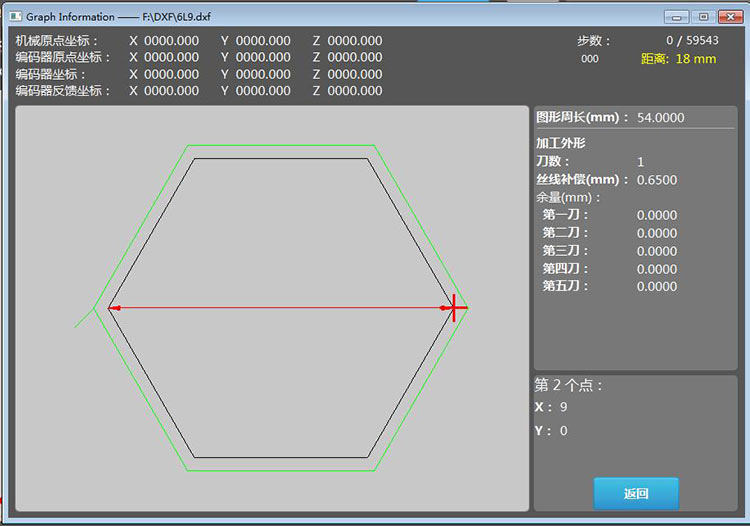This screenshot has width=750, height=526.
Task: Select the 第五刀 allowance value
Action: 657,286
